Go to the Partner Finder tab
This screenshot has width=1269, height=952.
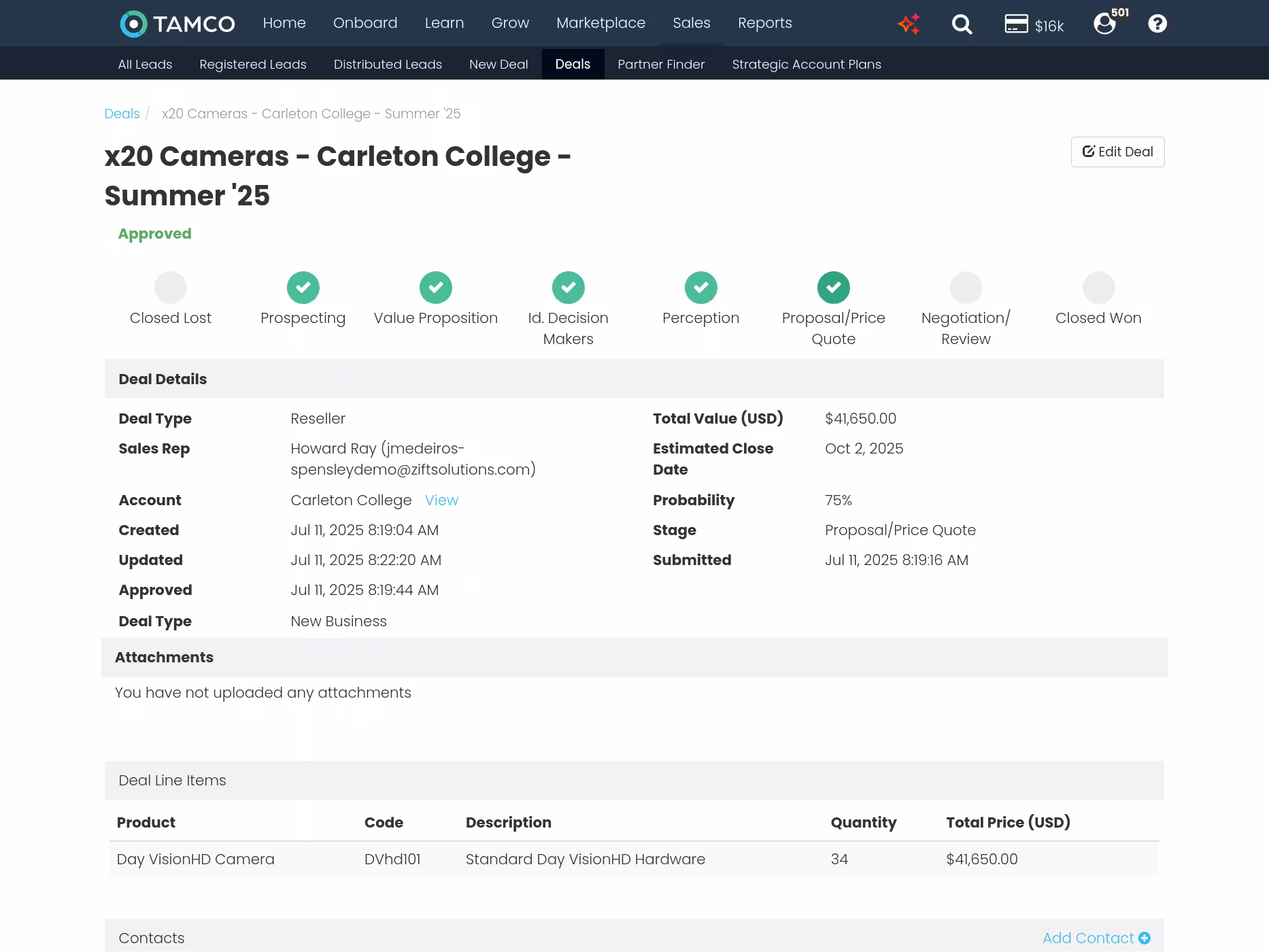click(x=661, y=65)
